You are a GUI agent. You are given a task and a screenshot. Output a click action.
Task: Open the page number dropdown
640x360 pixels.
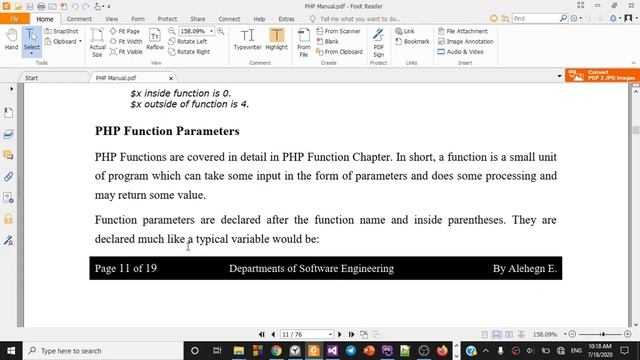point(330,334)
